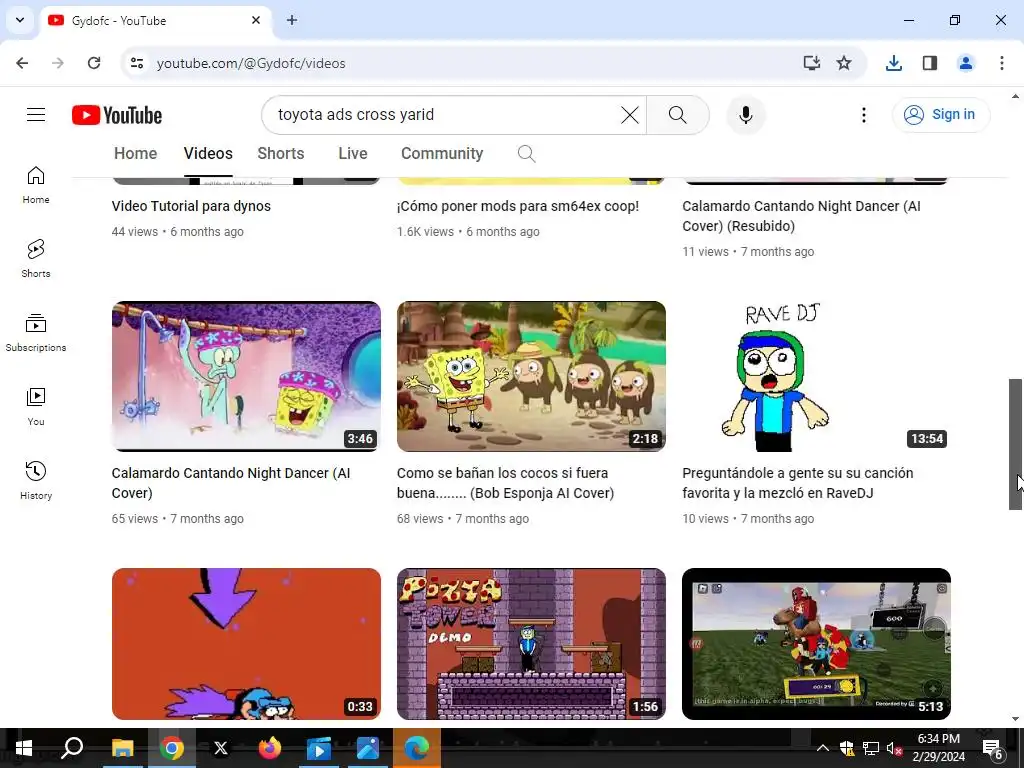This screenshot has width=1024, height=768.
Task: Play Roblox game thumbnail 5:13
Action: pyautogui.click(x=816, y=644)
